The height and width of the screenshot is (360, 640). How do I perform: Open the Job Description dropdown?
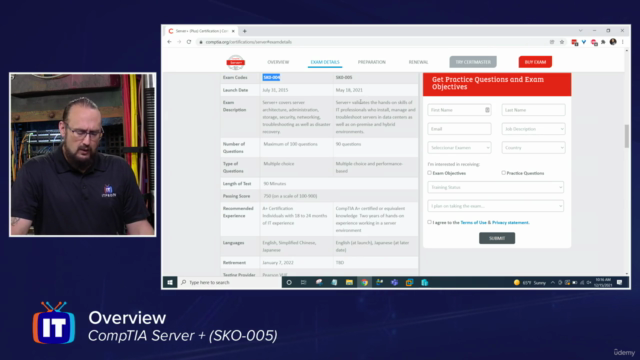pyautogui.click(x=533, y=129)
